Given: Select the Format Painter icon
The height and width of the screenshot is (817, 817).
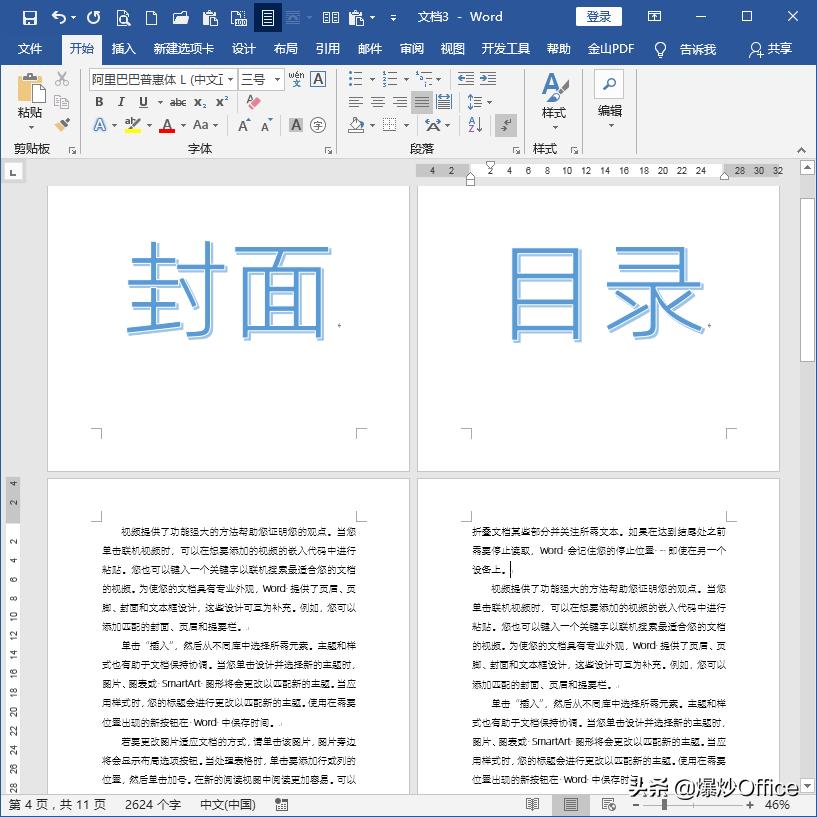Looking at the screenshot, I should click(x=62, y=125).
